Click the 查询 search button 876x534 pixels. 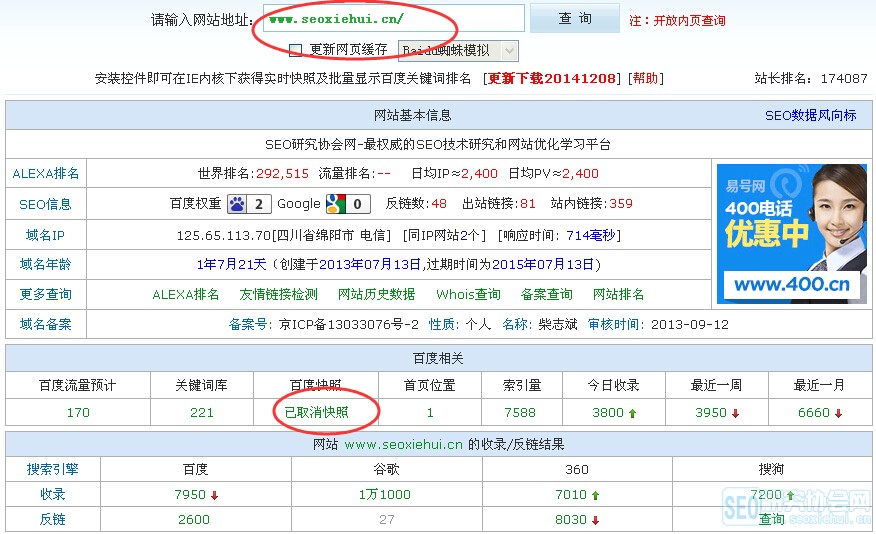tap(575, 18)
